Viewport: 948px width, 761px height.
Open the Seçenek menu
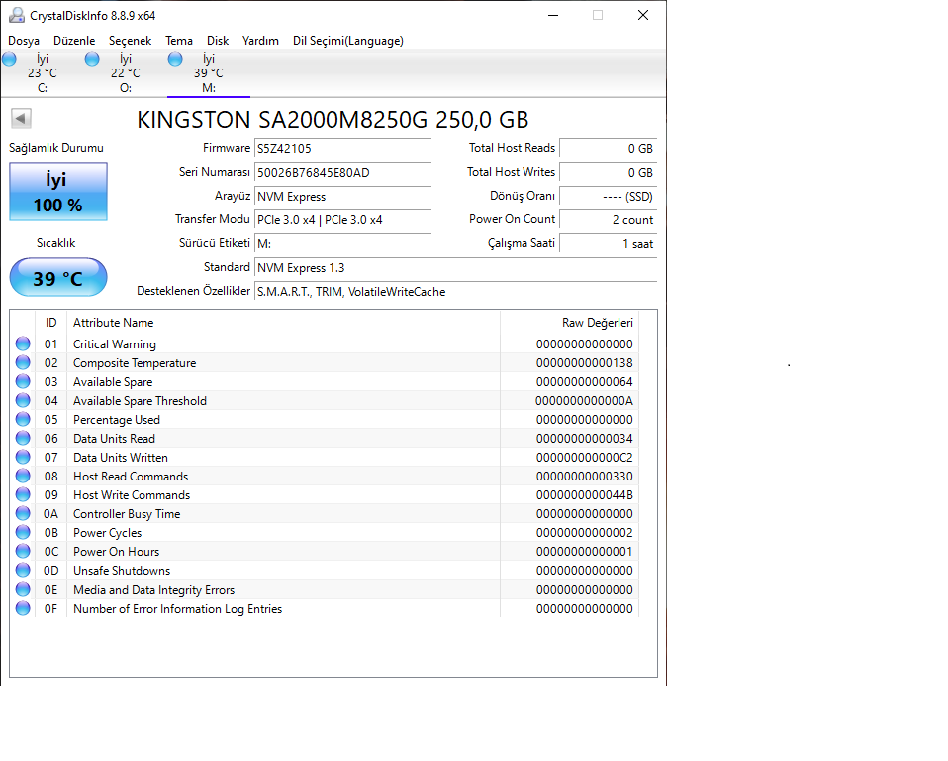[x=130, y=41]
